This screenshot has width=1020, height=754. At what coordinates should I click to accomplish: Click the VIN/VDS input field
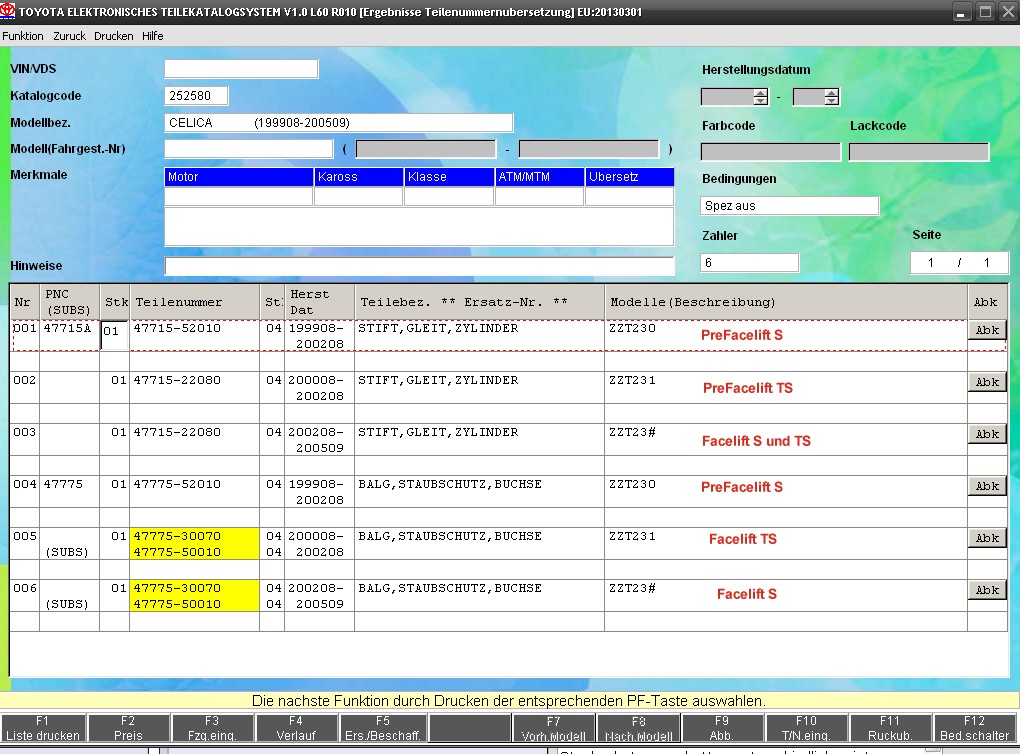[241, 68]
